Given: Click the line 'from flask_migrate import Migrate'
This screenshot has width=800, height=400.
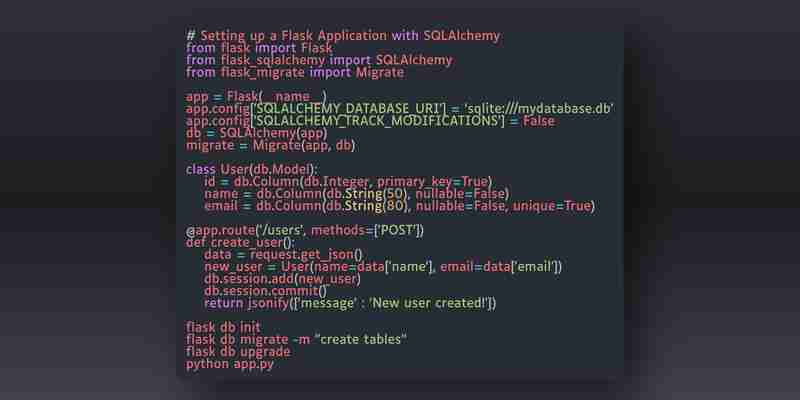Looking at the screenshot, I should click(295, 73).
